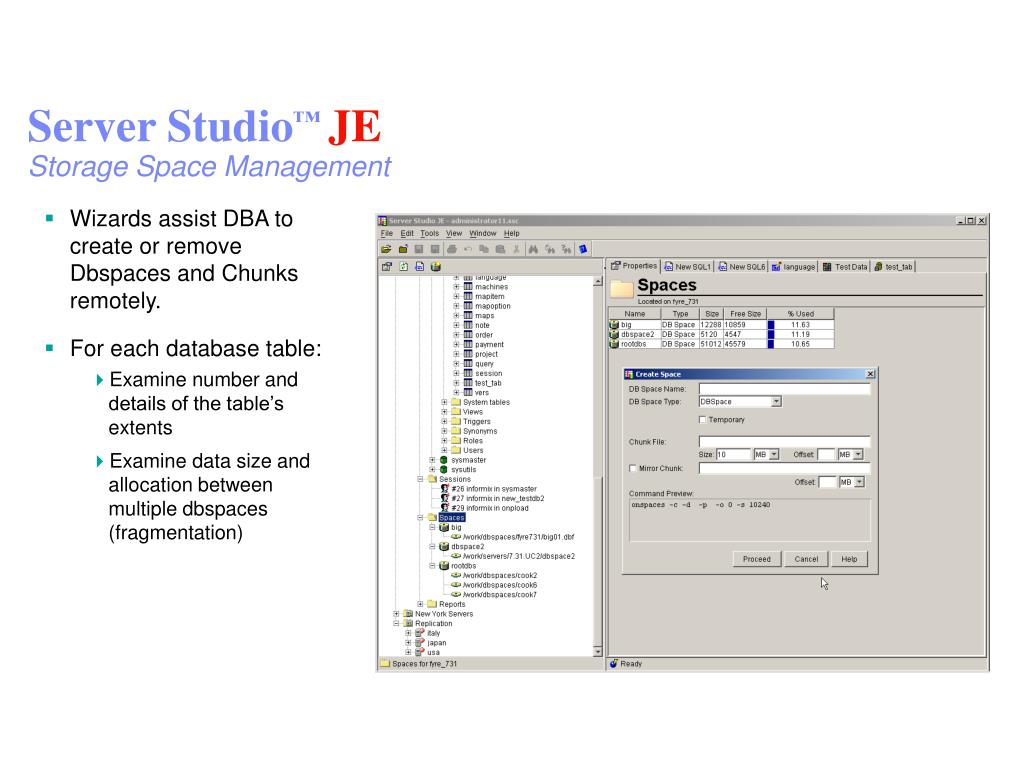This screenshot has height=768, width=1024.
Task: Open the File menu
Action: point(387,234)
